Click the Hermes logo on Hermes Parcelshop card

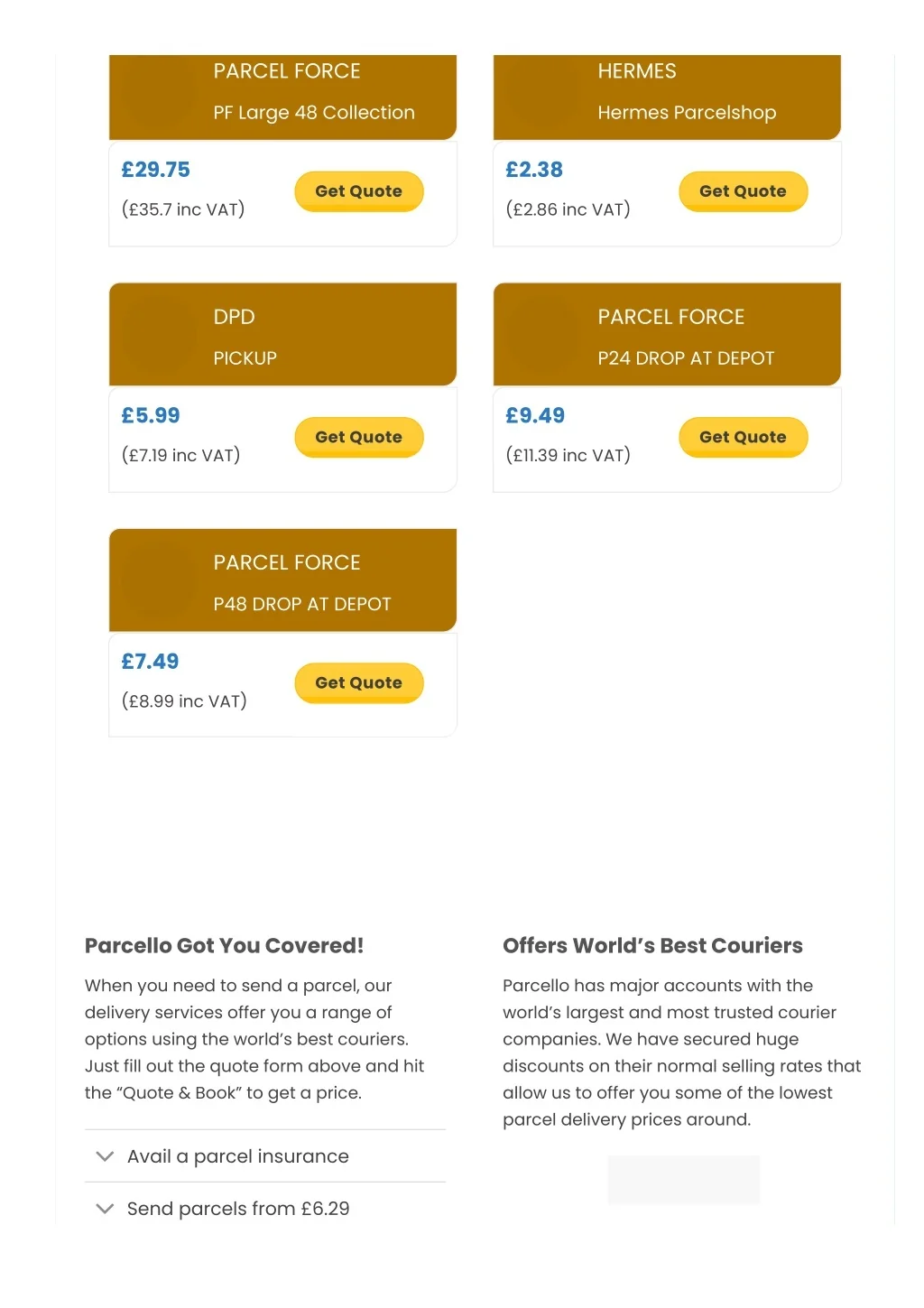click(542, 91)
